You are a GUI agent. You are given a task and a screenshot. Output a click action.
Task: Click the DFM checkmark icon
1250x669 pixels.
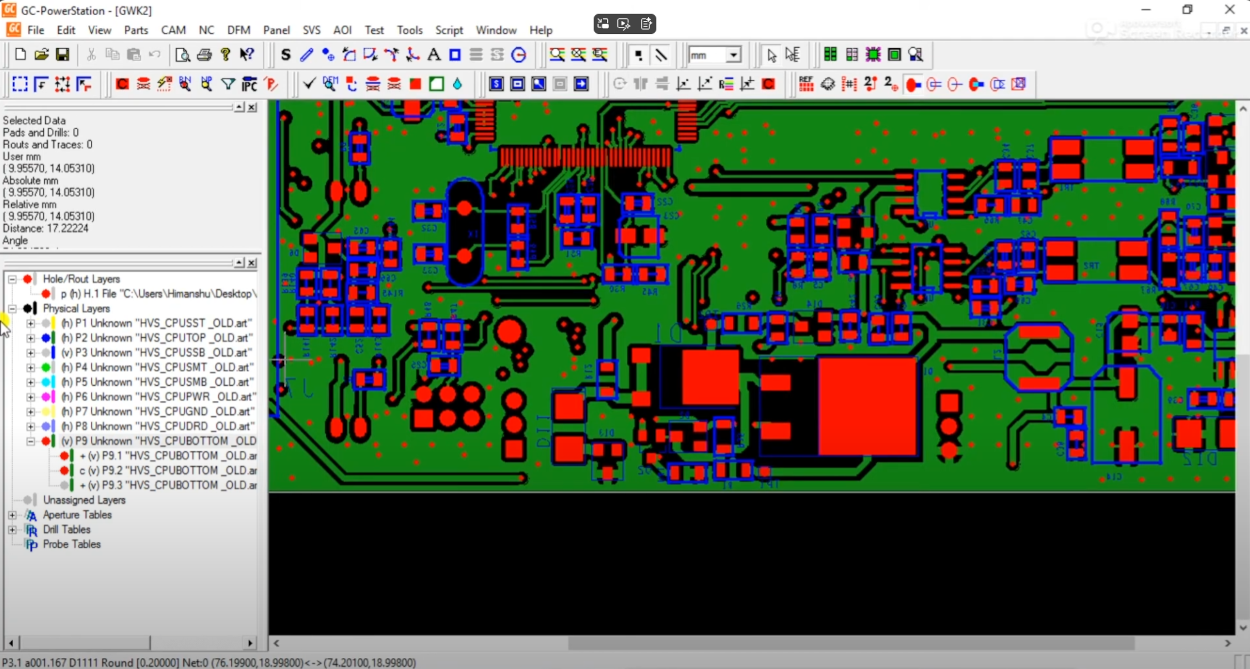pos(309,84)
